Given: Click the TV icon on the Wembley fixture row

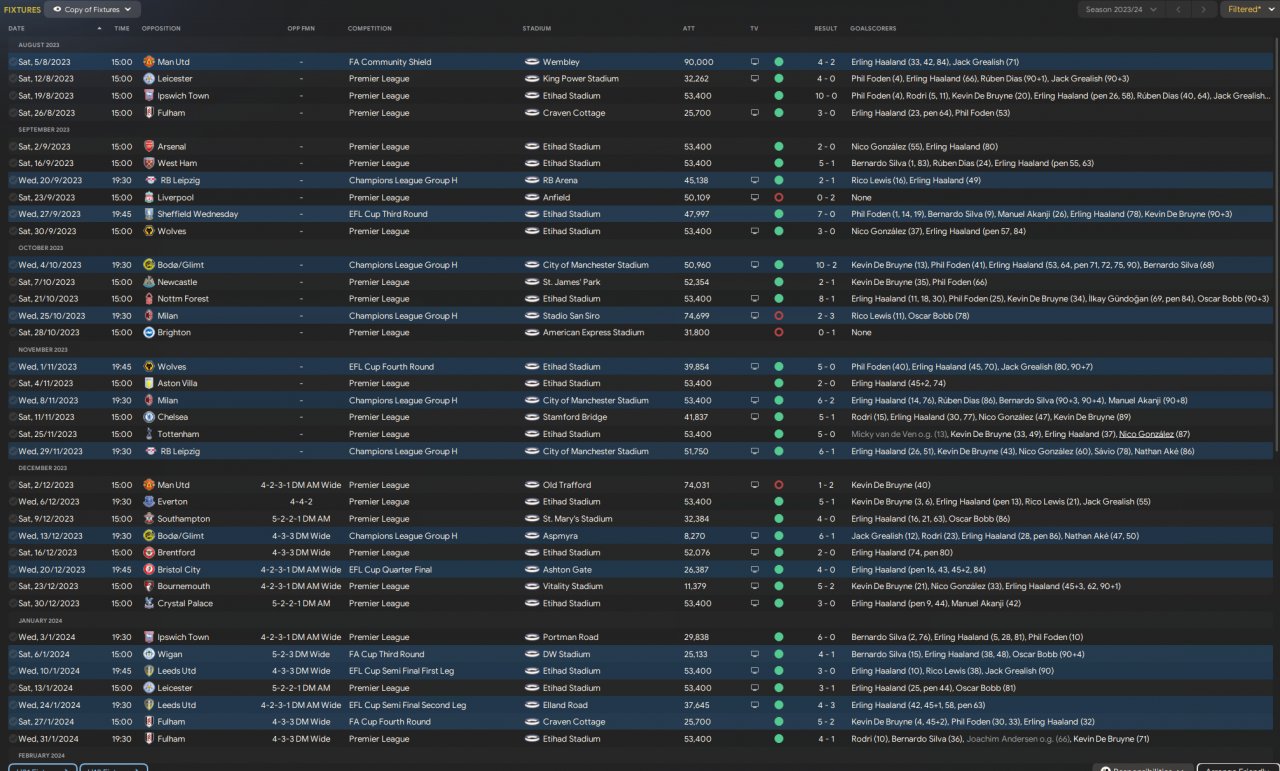Looking at the screenshot, I should [x=755, y=62].
